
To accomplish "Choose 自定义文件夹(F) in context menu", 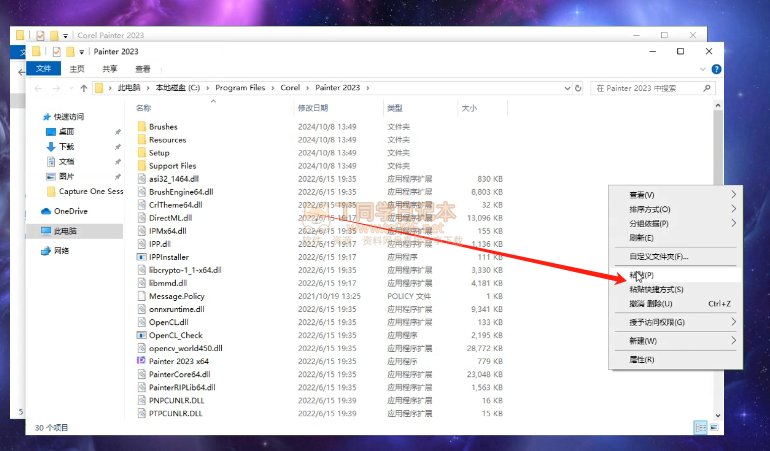I will [x=676, y=256].
